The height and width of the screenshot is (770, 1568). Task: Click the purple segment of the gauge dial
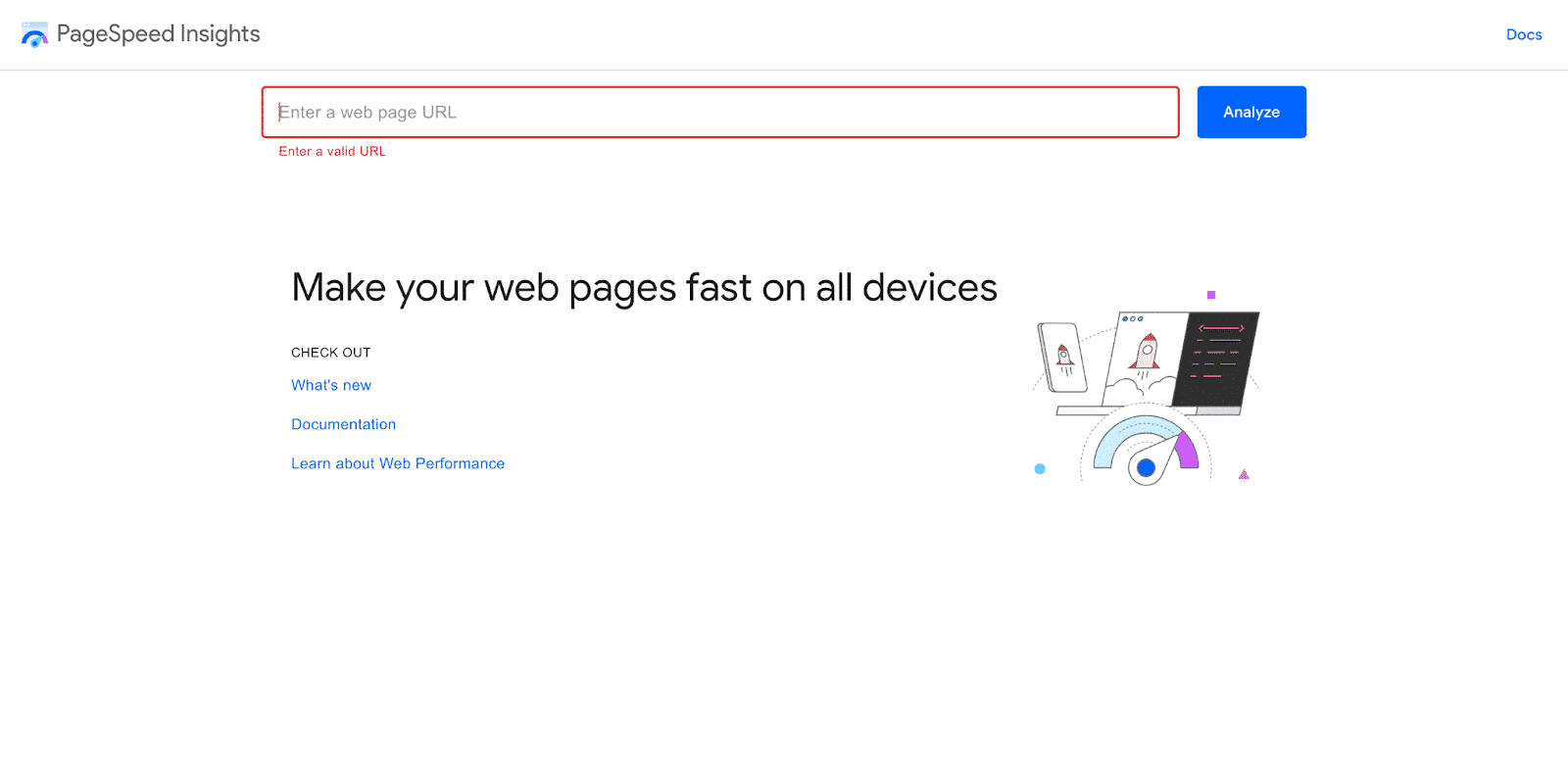[1186, 449]
